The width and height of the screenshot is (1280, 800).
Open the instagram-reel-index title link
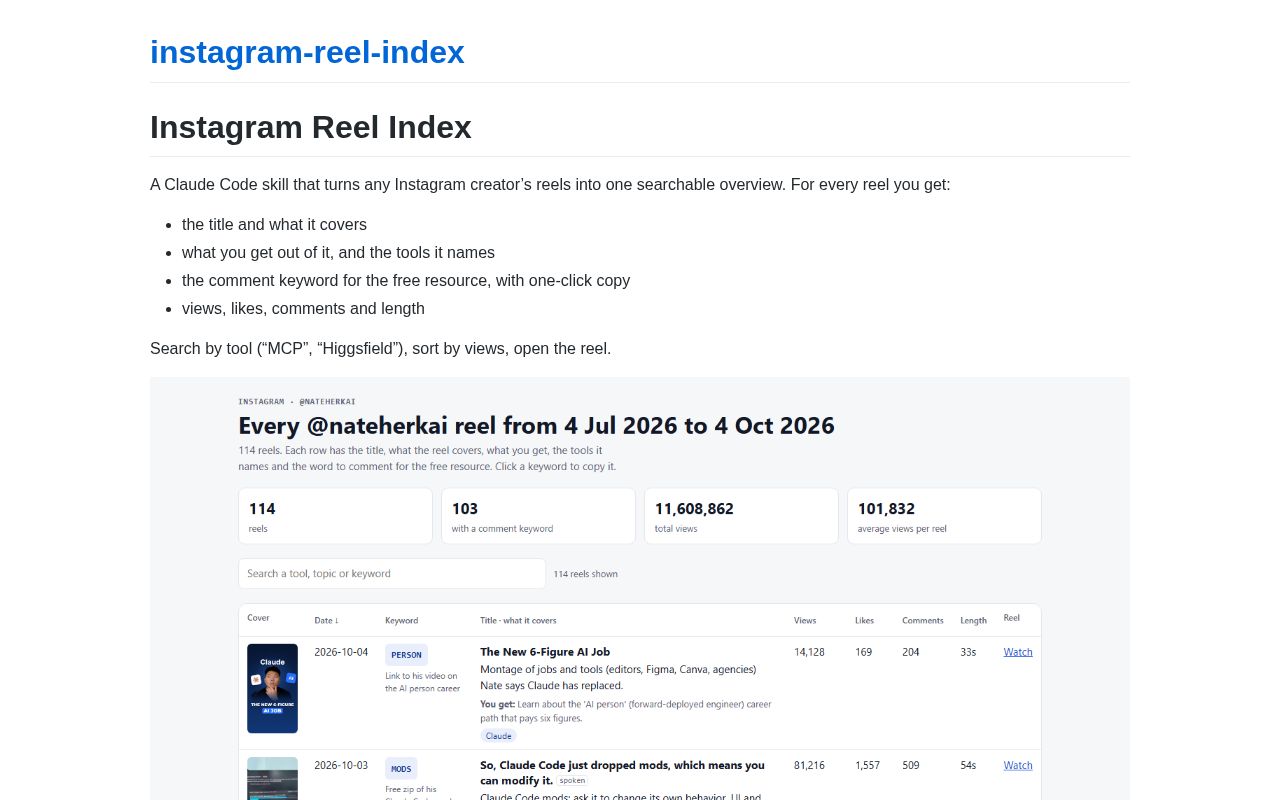click(x=307, y=52)
